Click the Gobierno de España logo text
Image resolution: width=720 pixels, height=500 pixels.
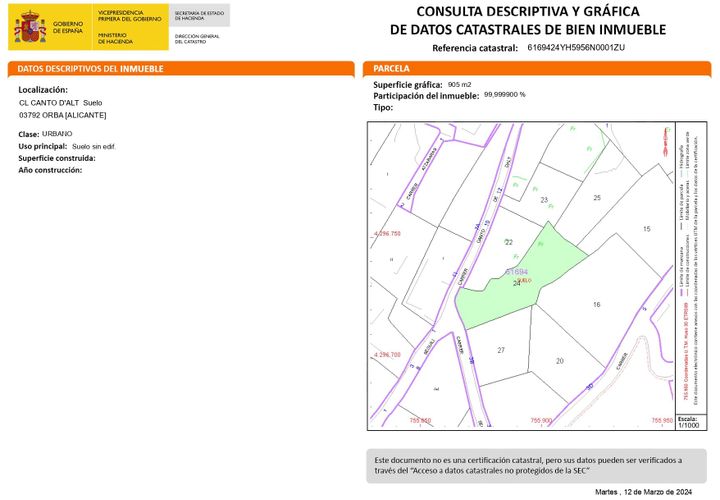coord(68,27)
